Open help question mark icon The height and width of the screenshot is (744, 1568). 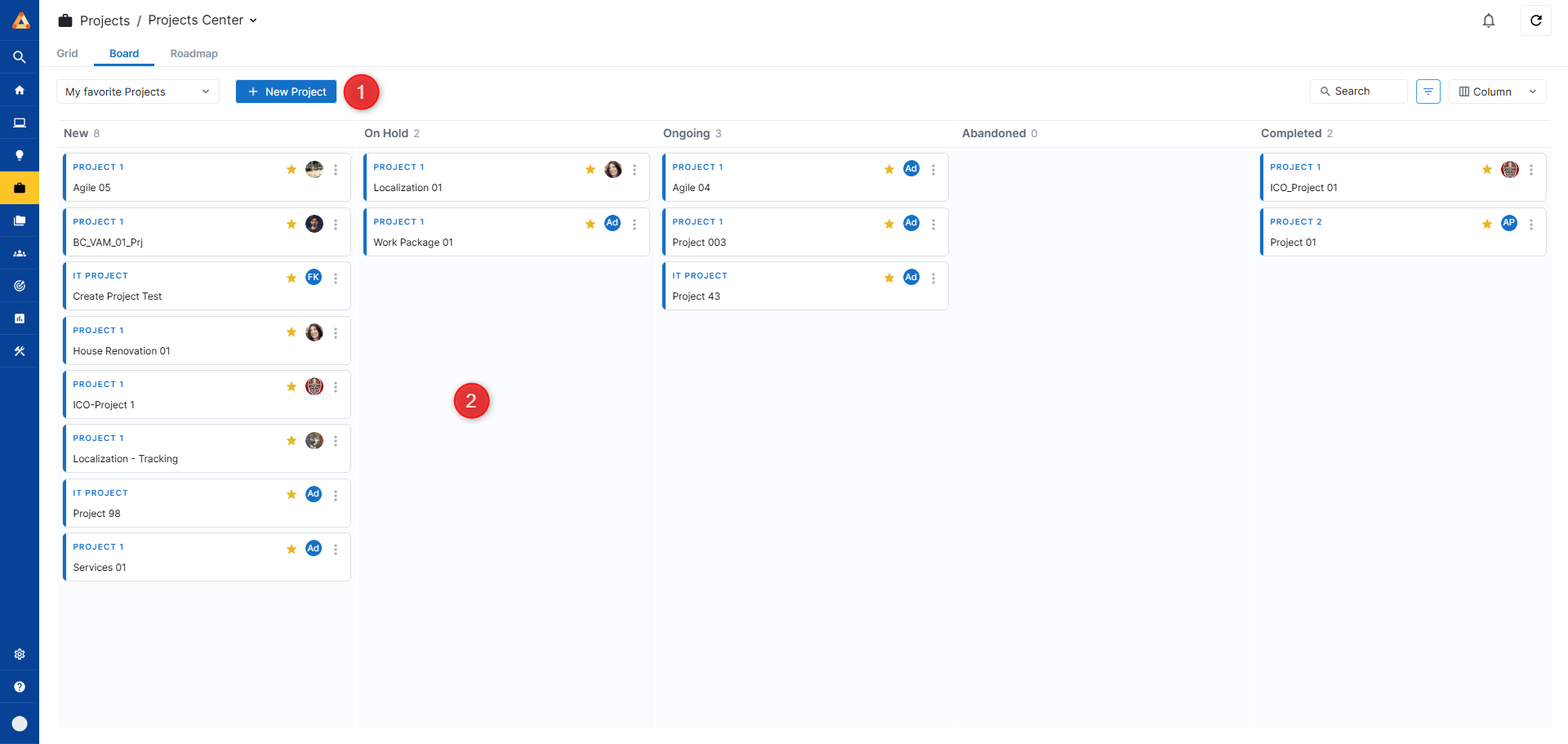point(20,687)
